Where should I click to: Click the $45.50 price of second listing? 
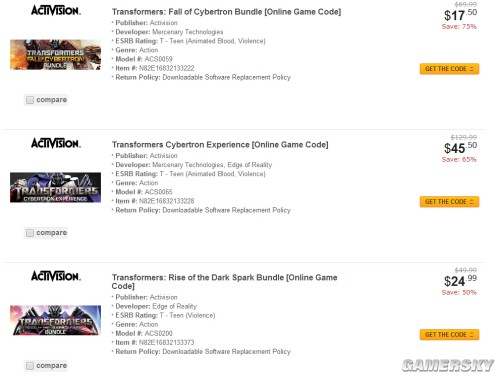click(460, 148)
